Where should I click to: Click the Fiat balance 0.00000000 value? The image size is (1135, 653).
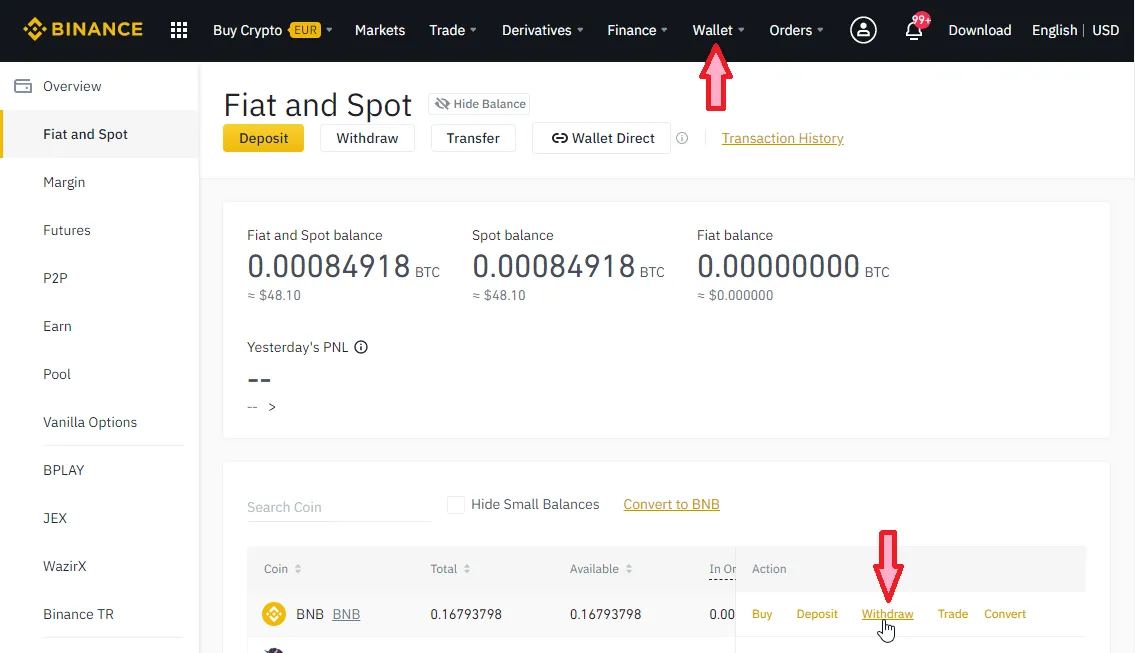point(778,266)
